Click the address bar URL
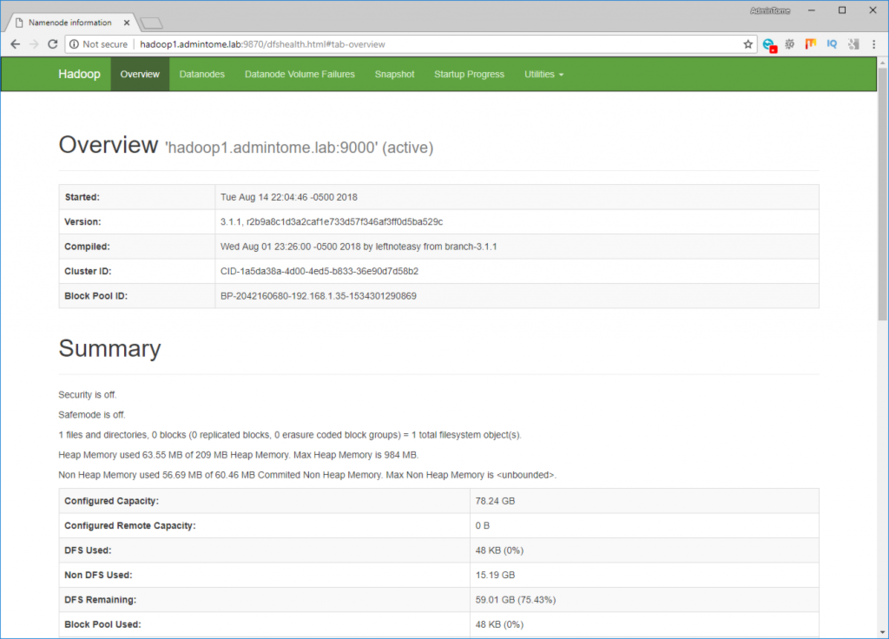The height and width of the screenshot is (639, 889). click(x=263, y=44)
